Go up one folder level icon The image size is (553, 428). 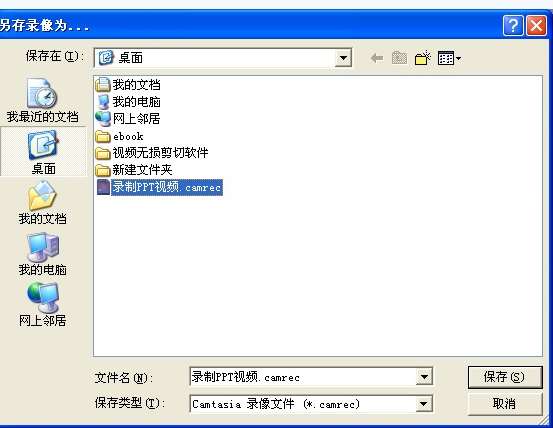tap(400, 57)
